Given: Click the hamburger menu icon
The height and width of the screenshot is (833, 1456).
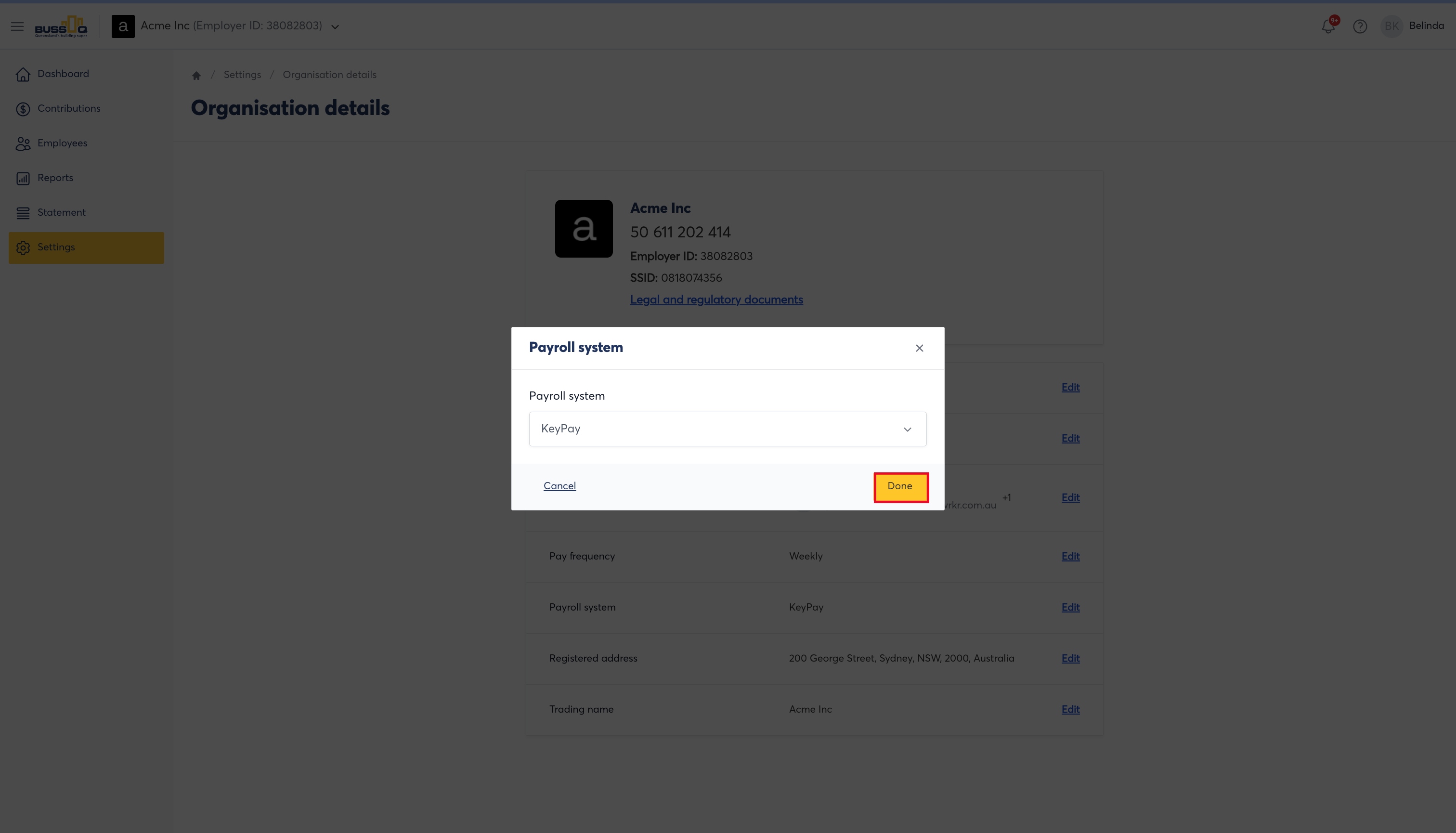Looking at the screenshot, I should pos(17,26).
